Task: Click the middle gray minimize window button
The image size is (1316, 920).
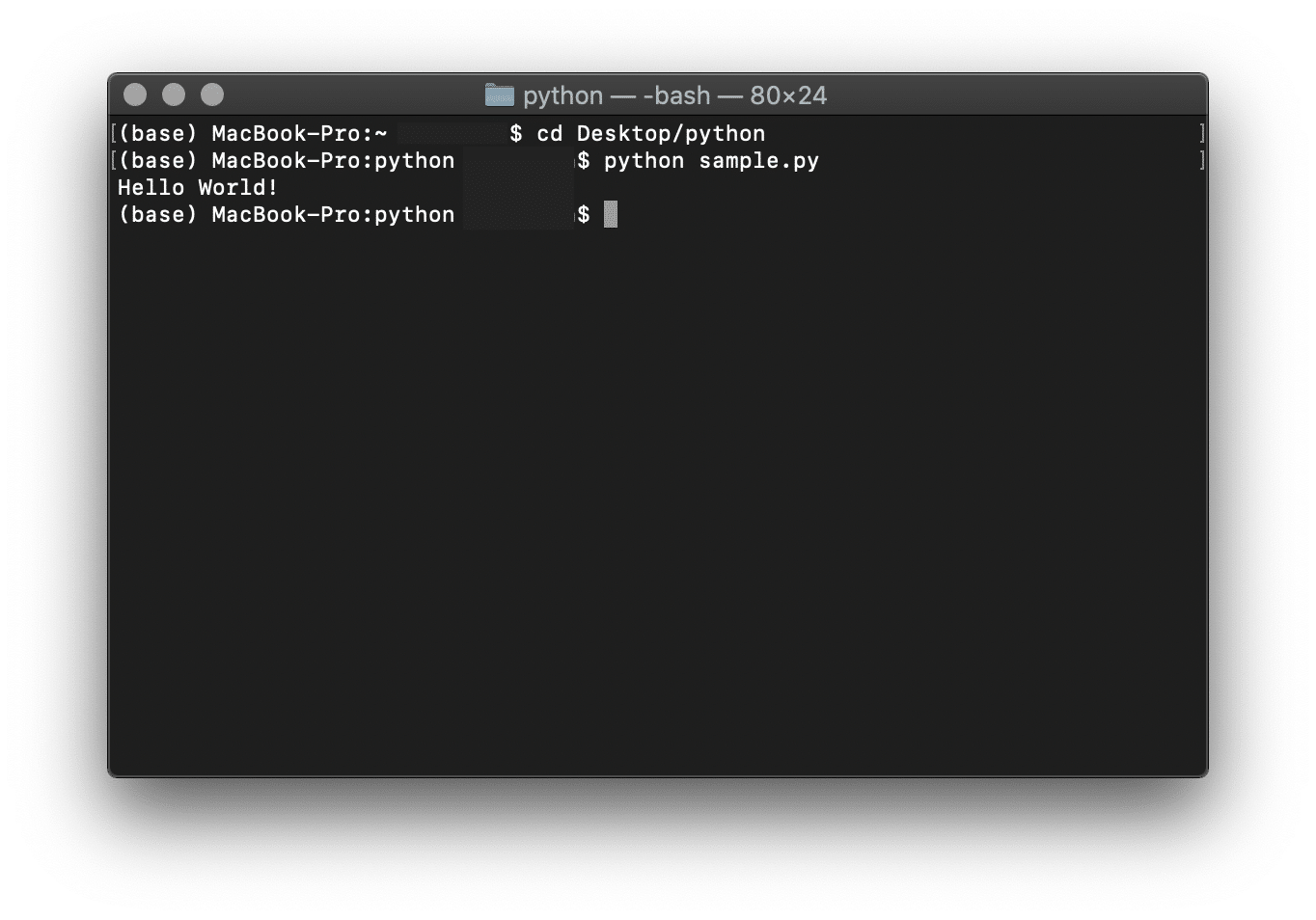Action: point(174,95)
